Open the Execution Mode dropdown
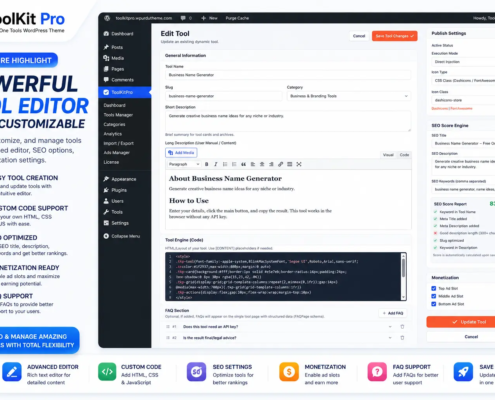The image size is (495, 400). [463, 62]
